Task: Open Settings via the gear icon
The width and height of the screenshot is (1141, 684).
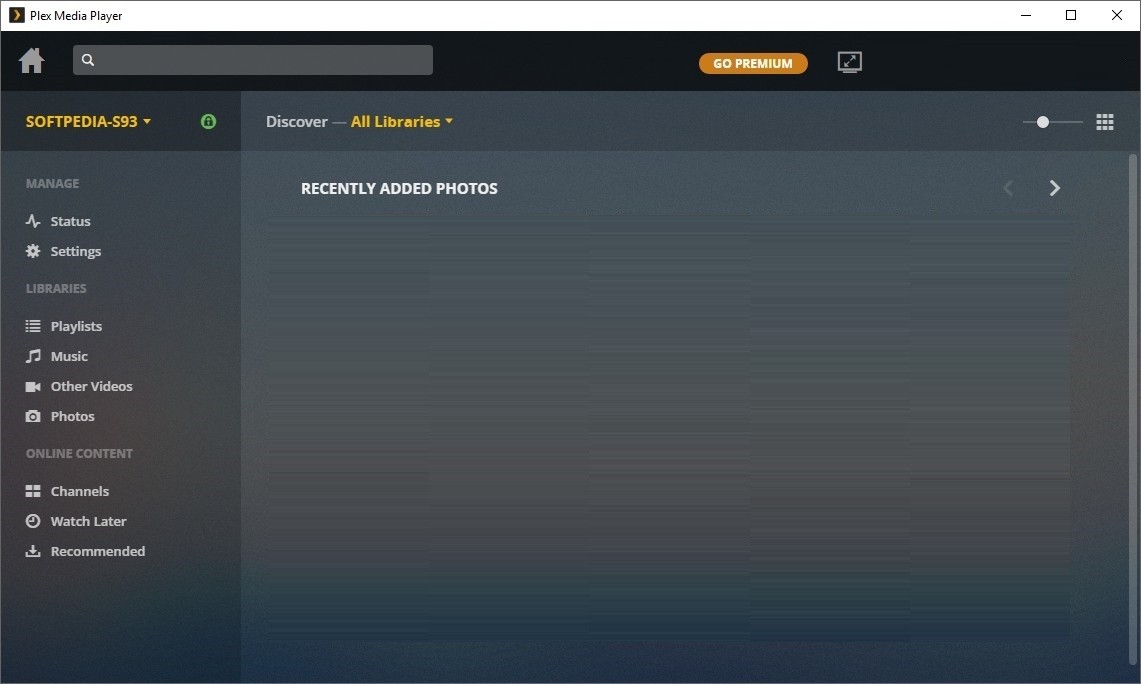Action: point(33,251)
